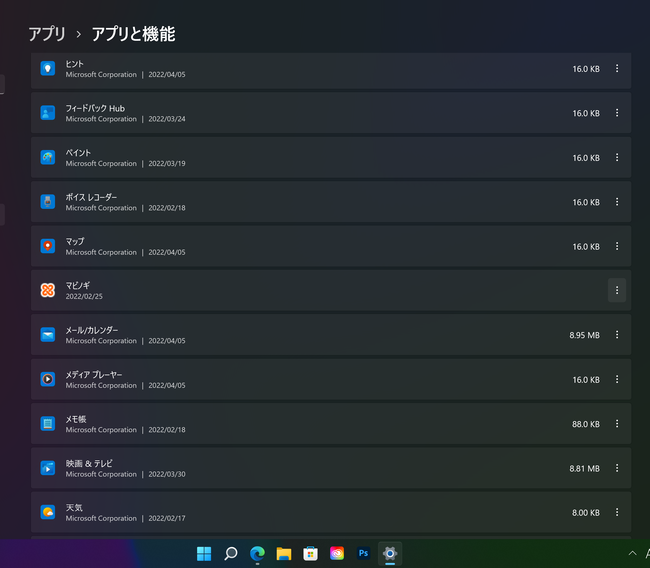
Task: Open Adobe Creative Cloud from taskbar
Action: click(337, 553)
